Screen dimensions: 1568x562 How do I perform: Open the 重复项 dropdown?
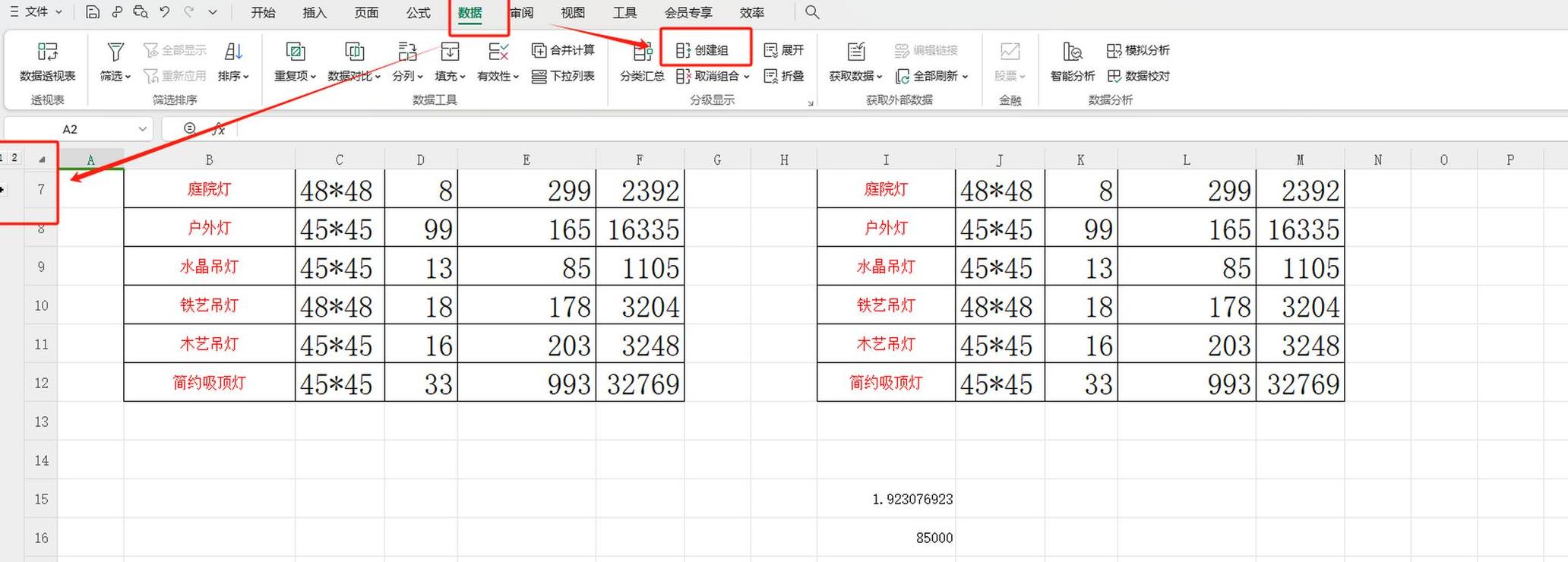click(295, 76)
